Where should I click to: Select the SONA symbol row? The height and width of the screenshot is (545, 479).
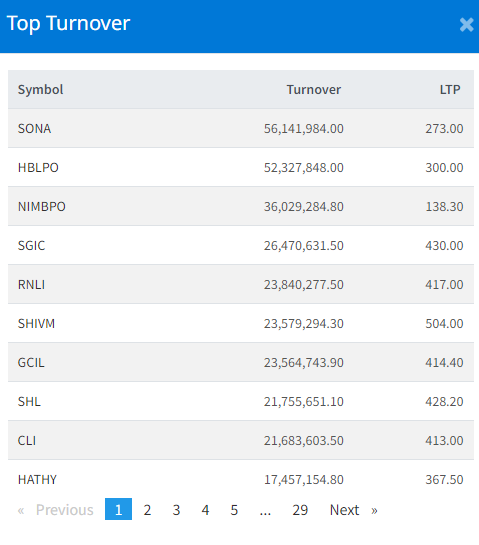tap(241, 128)
